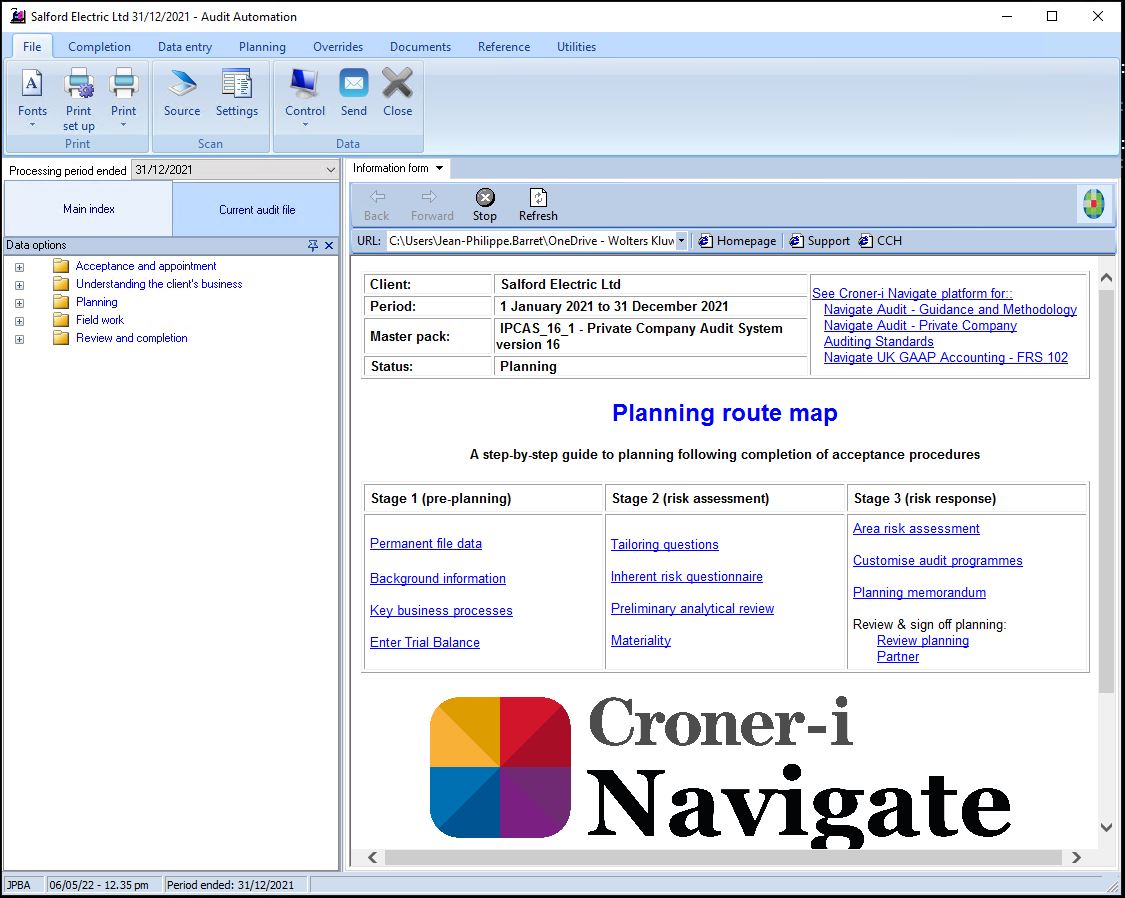This screenshot has width=1125, height=898.
Task: Switch to the Data entry tab
Action: coord(185,47)
